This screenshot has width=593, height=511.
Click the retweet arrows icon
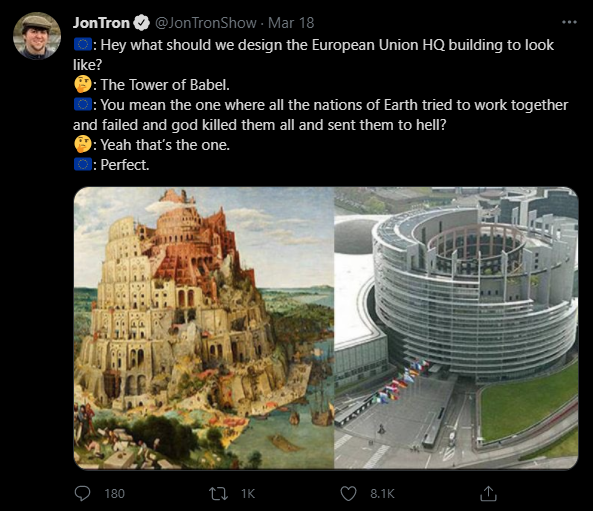[218, 494]
